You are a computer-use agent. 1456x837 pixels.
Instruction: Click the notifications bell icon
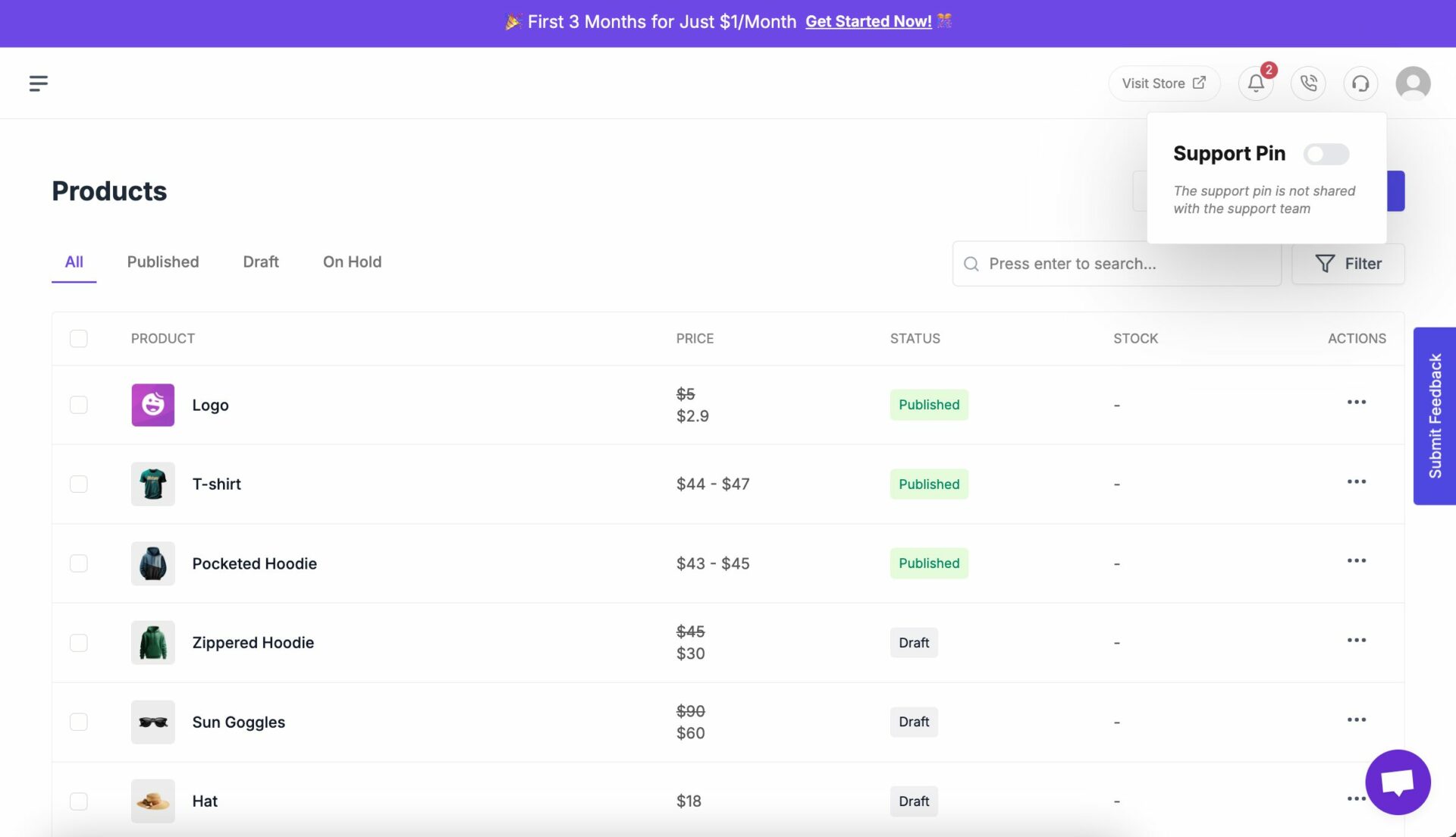point(1257,83)
